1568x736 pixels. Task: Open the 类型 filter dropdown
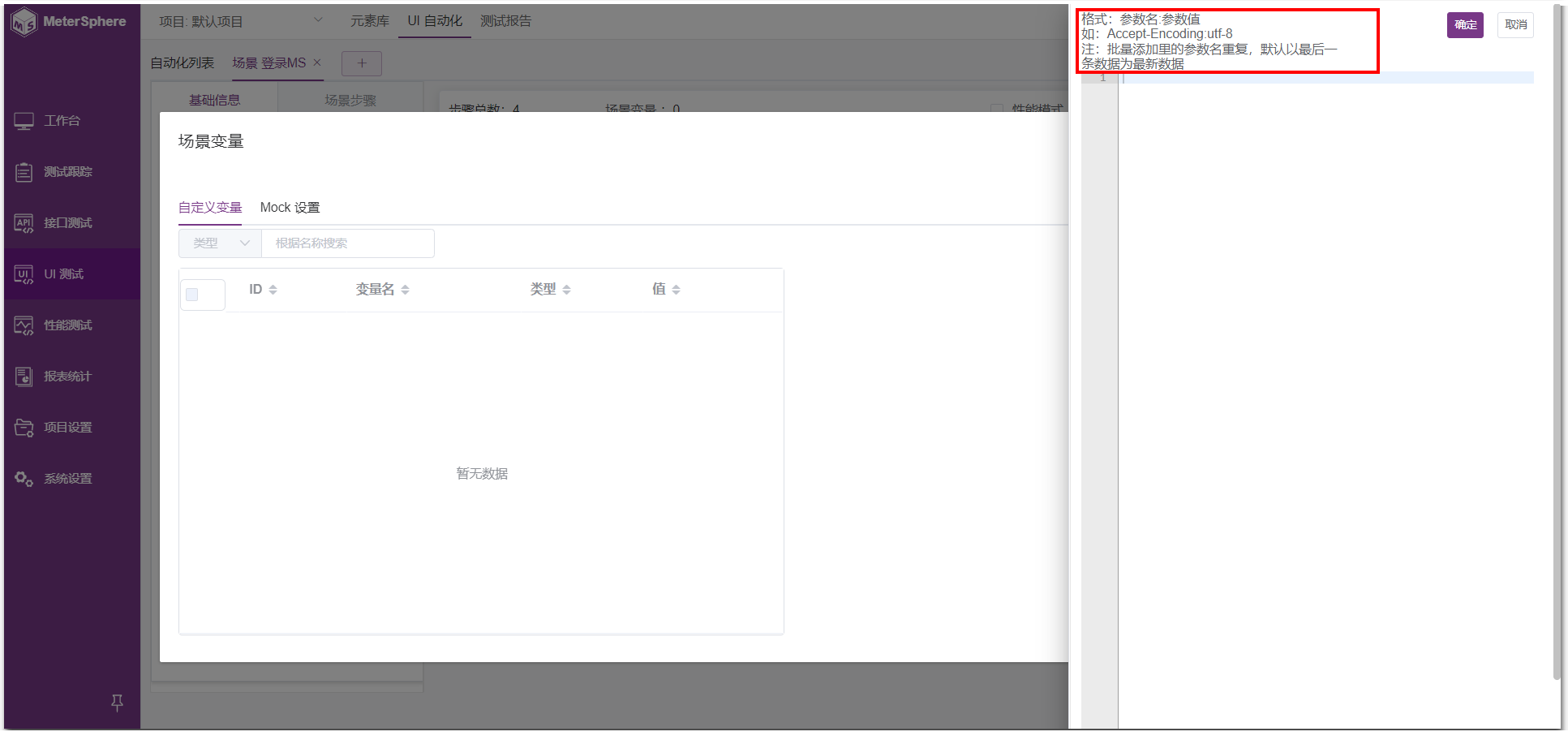[219, 243]
